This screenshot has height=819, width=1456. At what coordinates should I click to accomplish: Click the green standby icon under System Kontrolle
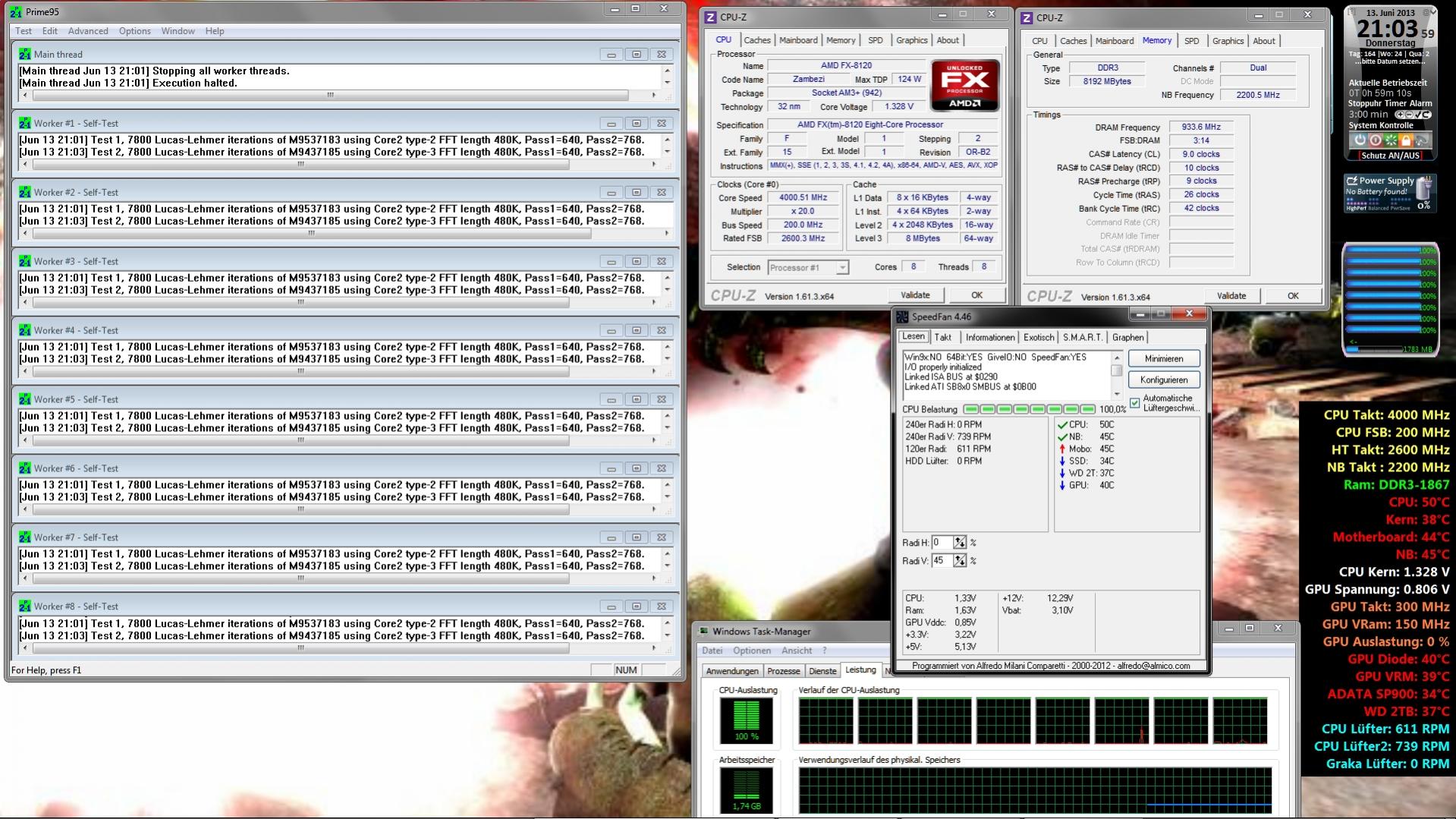(x=1391, y=140)
